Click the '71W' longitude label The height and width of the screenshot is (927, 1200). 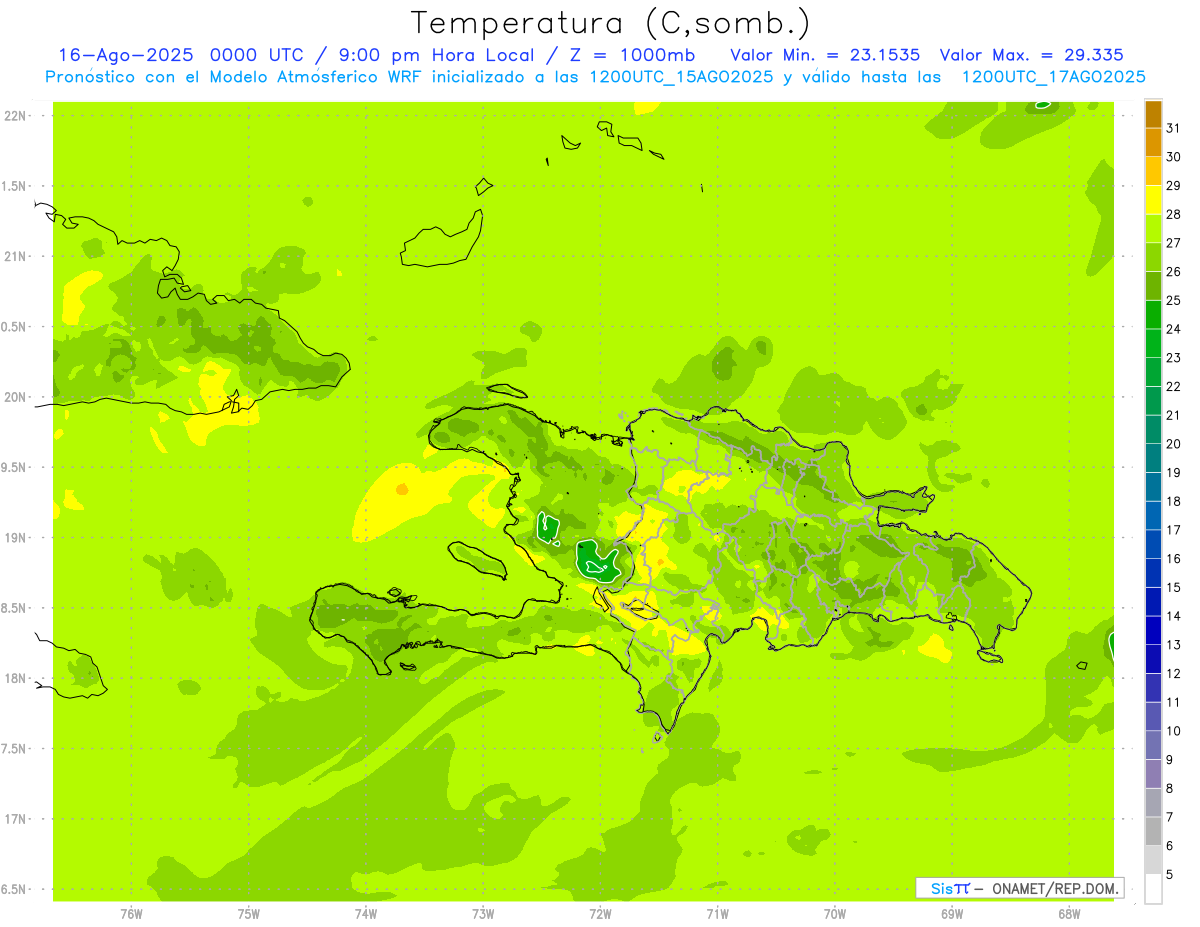coord(717,914)
